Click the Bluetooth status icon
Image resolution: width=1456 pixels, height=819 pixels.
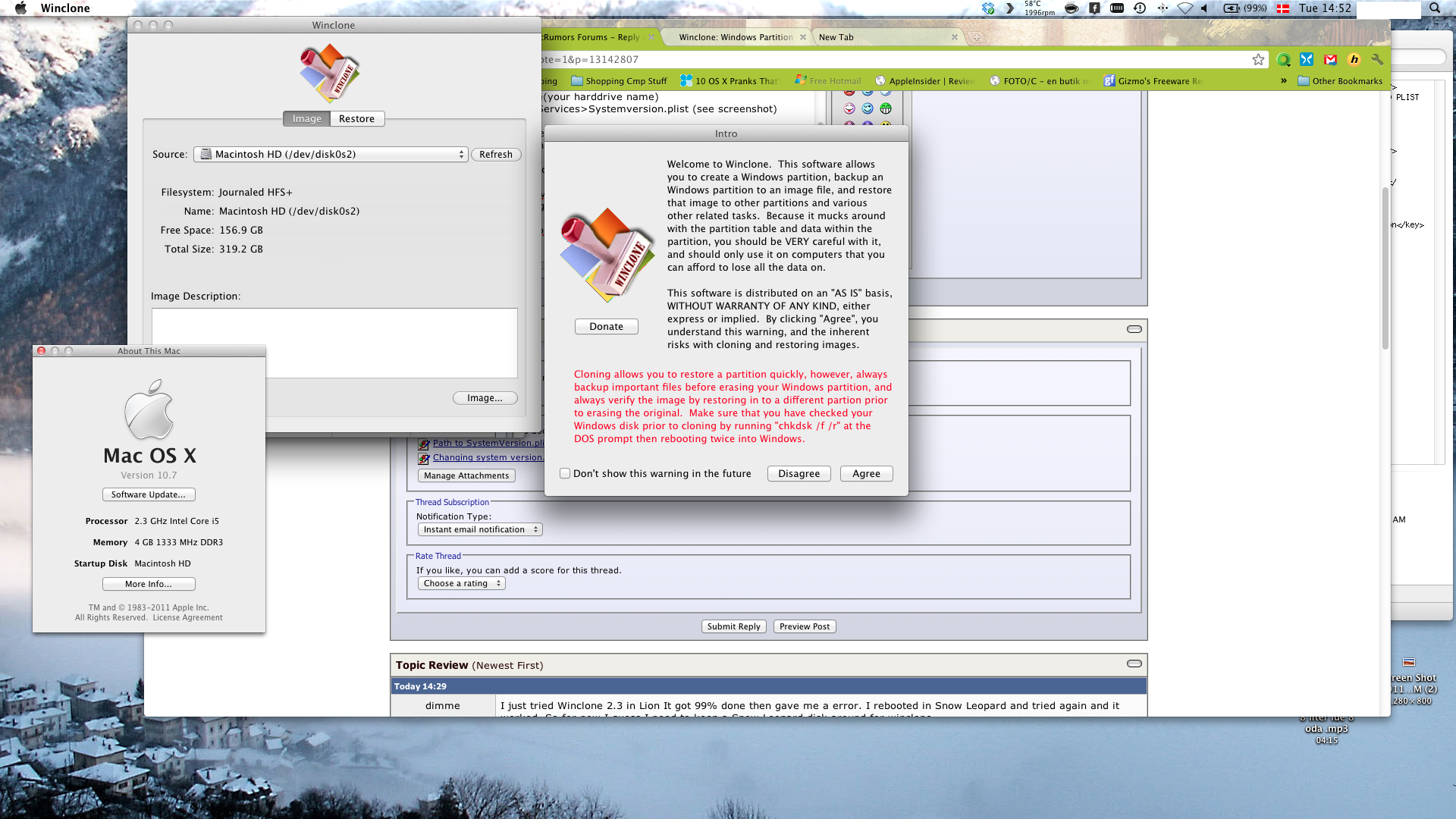[1163, 8]
